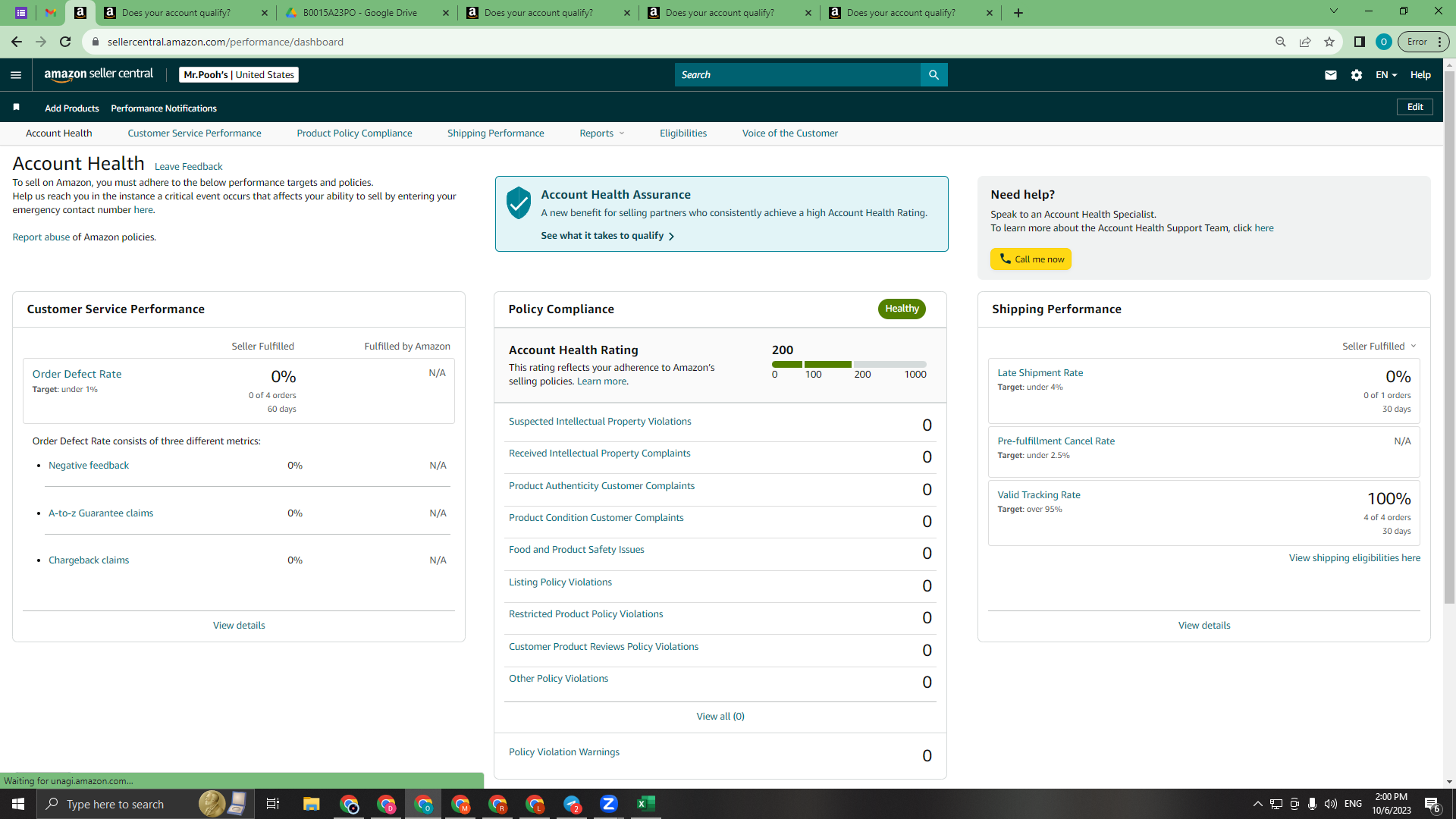Show hidden system tray icons
The image size is (1456, 819).
tap(1257, 804)
